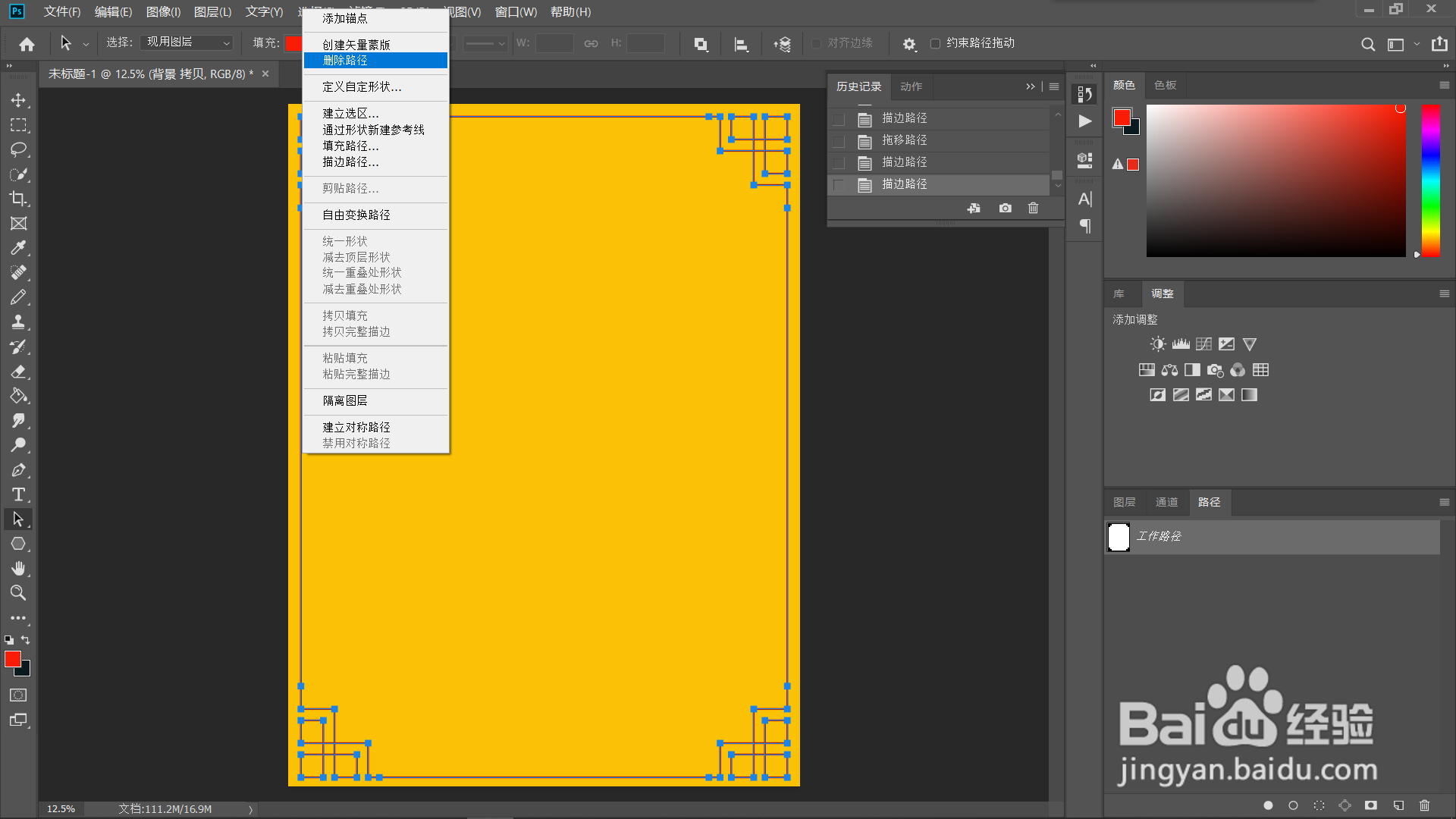
Task: Open the Color panel options menu
Action: pyautogui.click(x=1444, y=85)
